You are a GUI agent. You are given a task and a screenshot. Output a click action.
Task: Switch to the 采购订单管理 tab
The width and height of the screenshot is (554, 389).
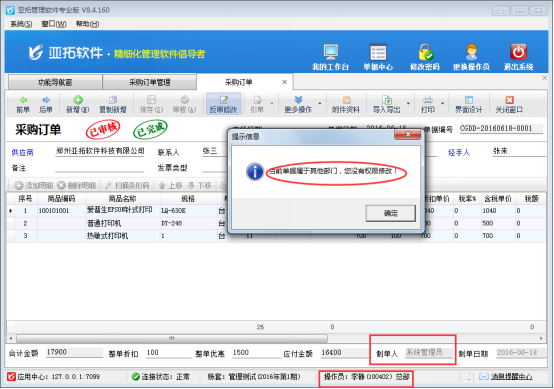[149, 82]
